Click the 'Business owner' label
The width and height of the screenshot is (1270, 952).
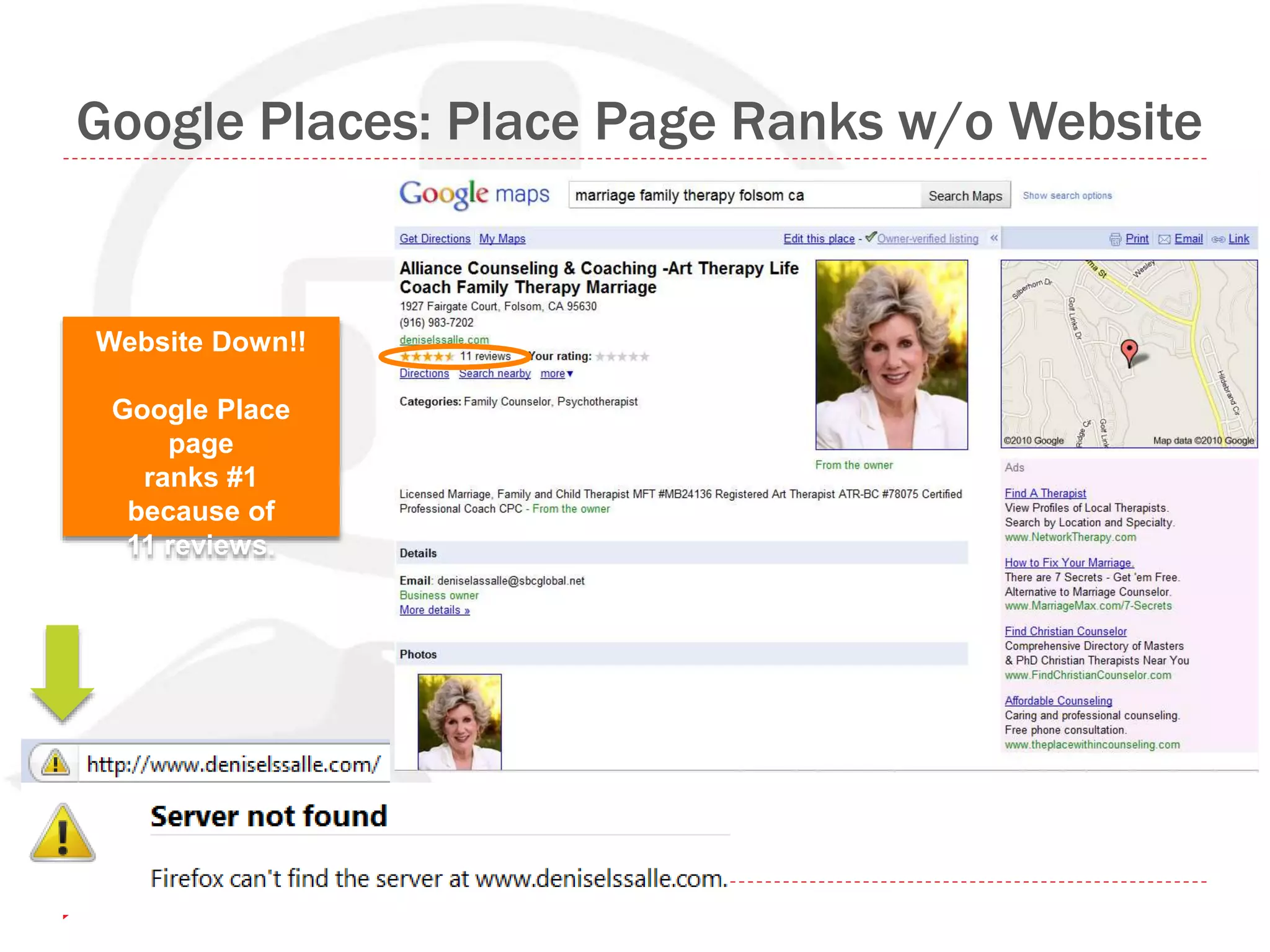pyautogui.click(x=439, y=595)
